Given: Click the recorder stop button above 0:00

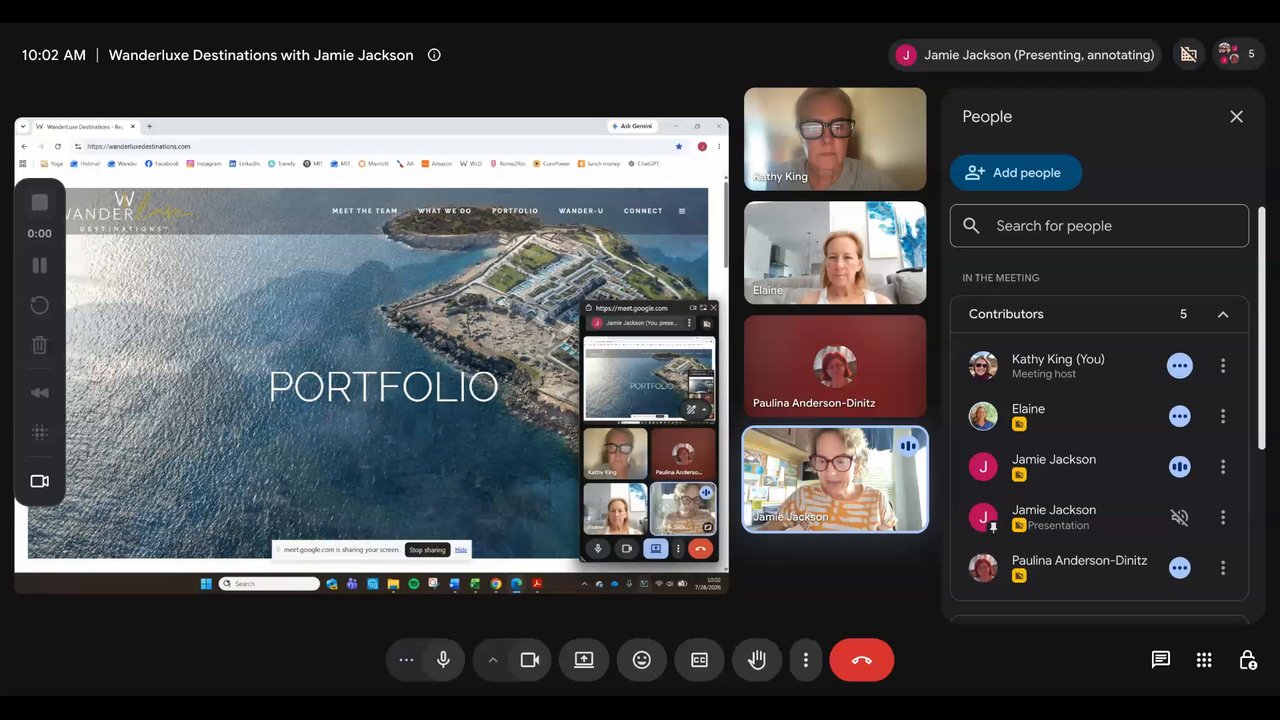Looking at the screenshot, I should click(40, 203).
